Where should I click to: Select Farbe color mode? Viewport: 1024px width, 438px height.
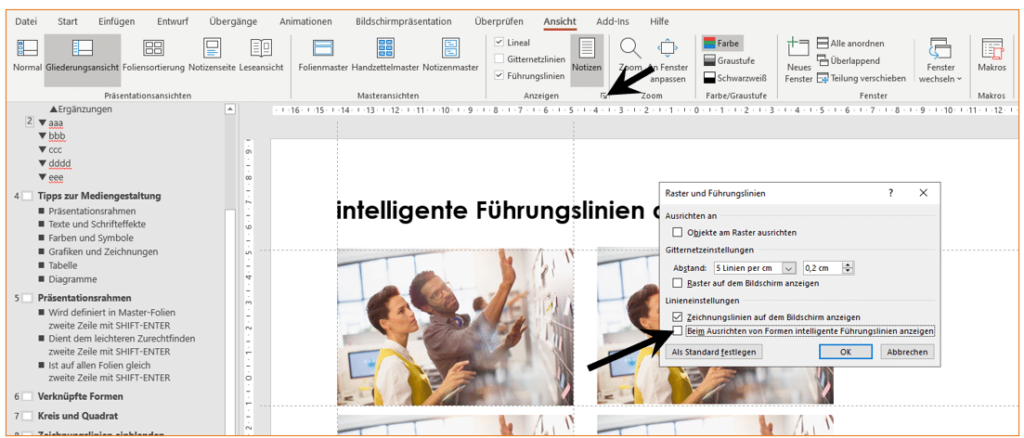[x=722, y=44]
